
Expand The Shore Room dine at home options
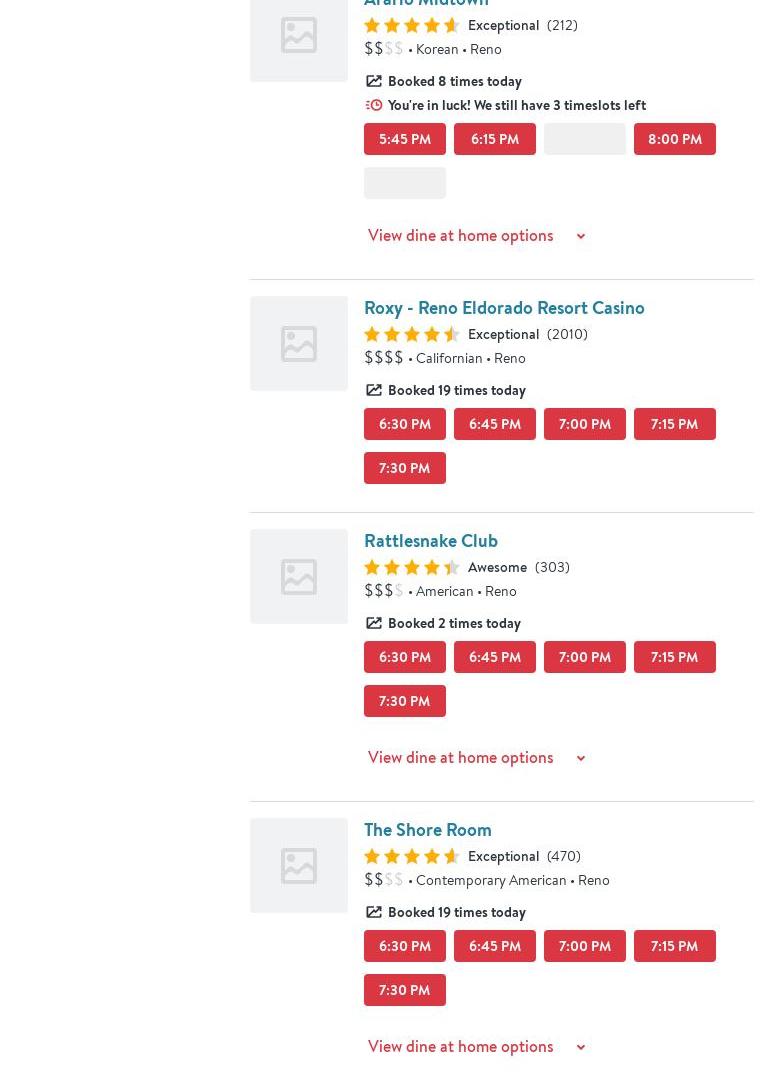(476, 1046)
